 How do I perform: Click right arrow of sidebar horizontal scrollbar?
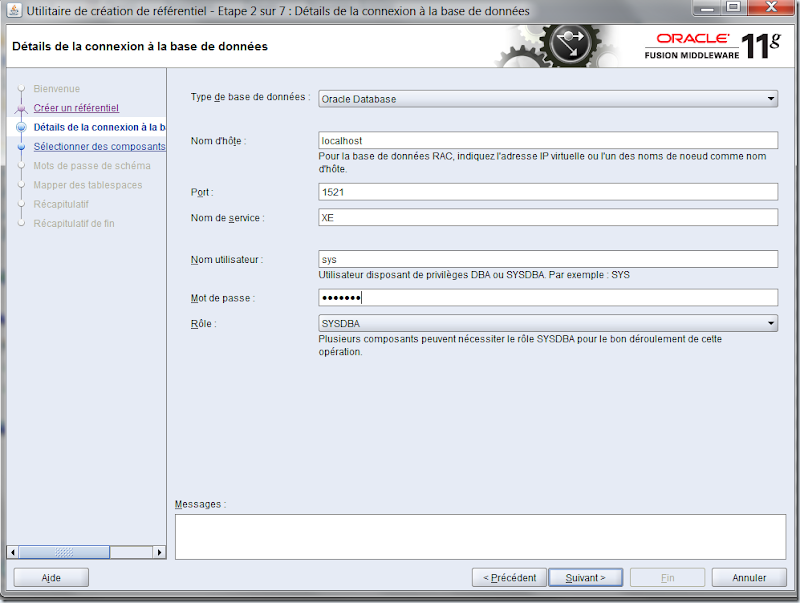[x=160, y=552]
